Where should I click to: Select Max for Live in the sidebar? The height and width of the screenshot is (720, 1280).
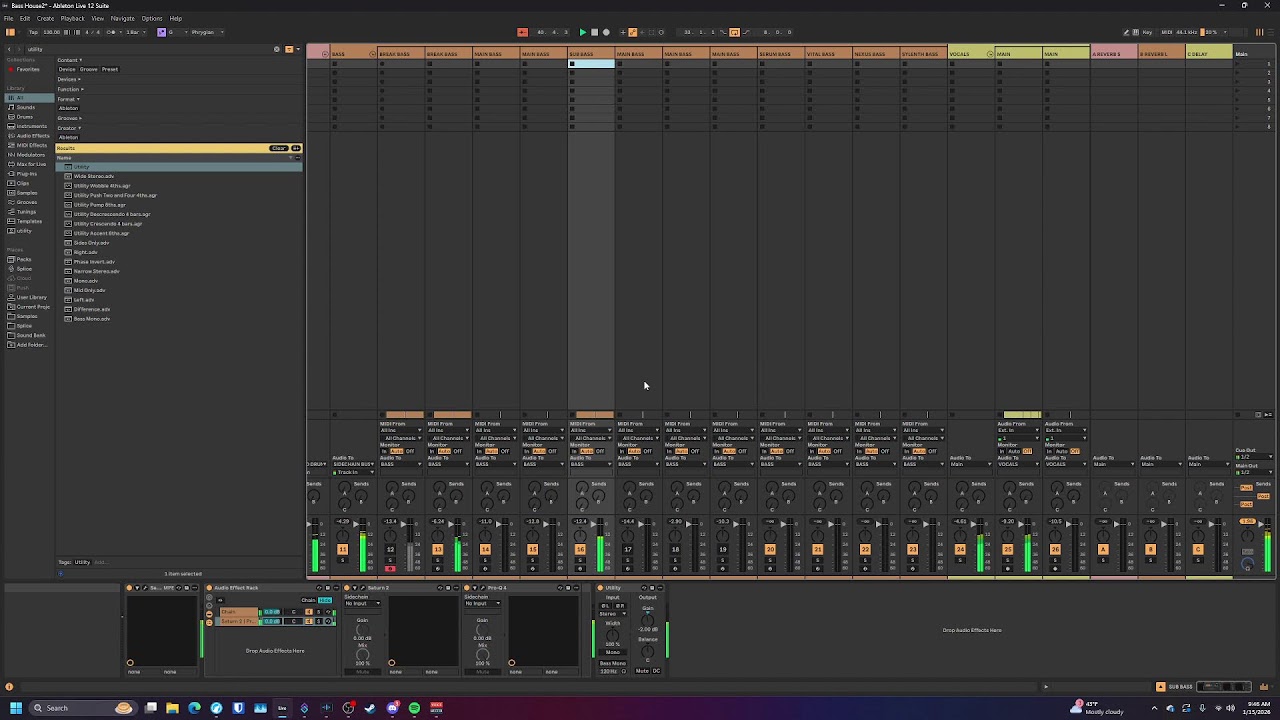coord(31,164)
